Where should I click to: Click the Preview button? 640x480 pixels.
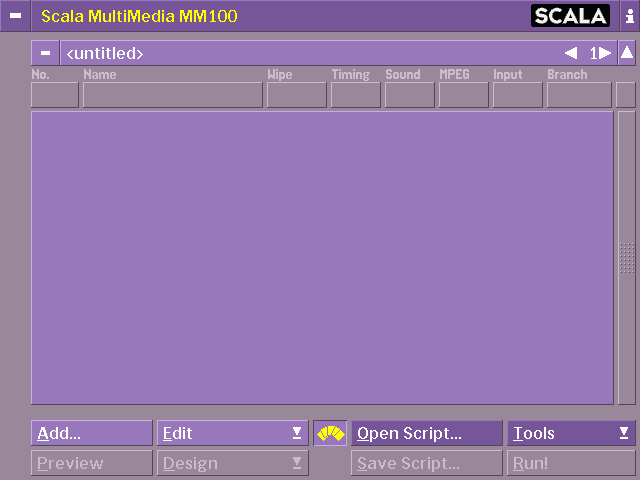(91, 463)
